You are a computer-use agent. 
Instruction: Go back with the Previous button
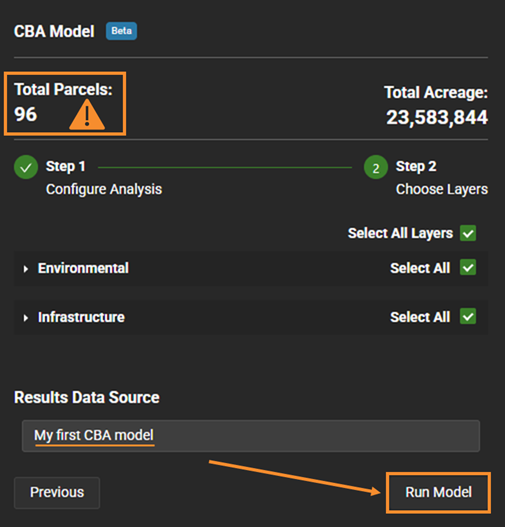click(57, 492)
